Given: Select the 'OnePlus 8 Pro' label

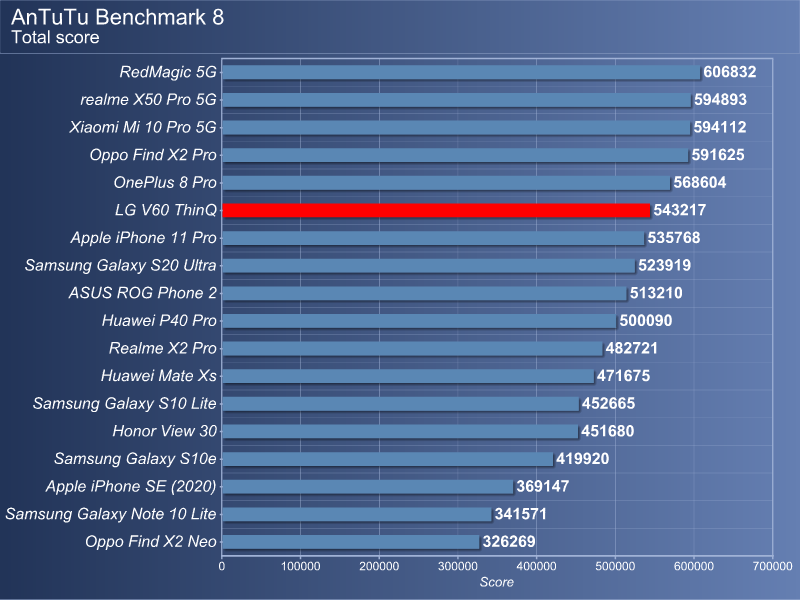Looking at the screenshot, I should [165, 182].
